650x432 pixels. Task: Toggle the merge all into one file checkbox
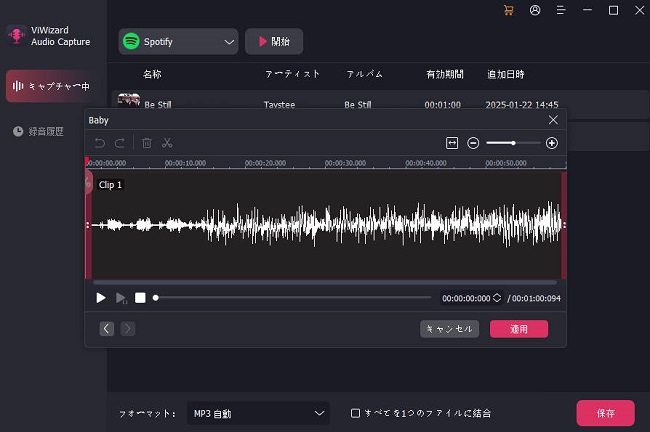(x=355, y=413)
